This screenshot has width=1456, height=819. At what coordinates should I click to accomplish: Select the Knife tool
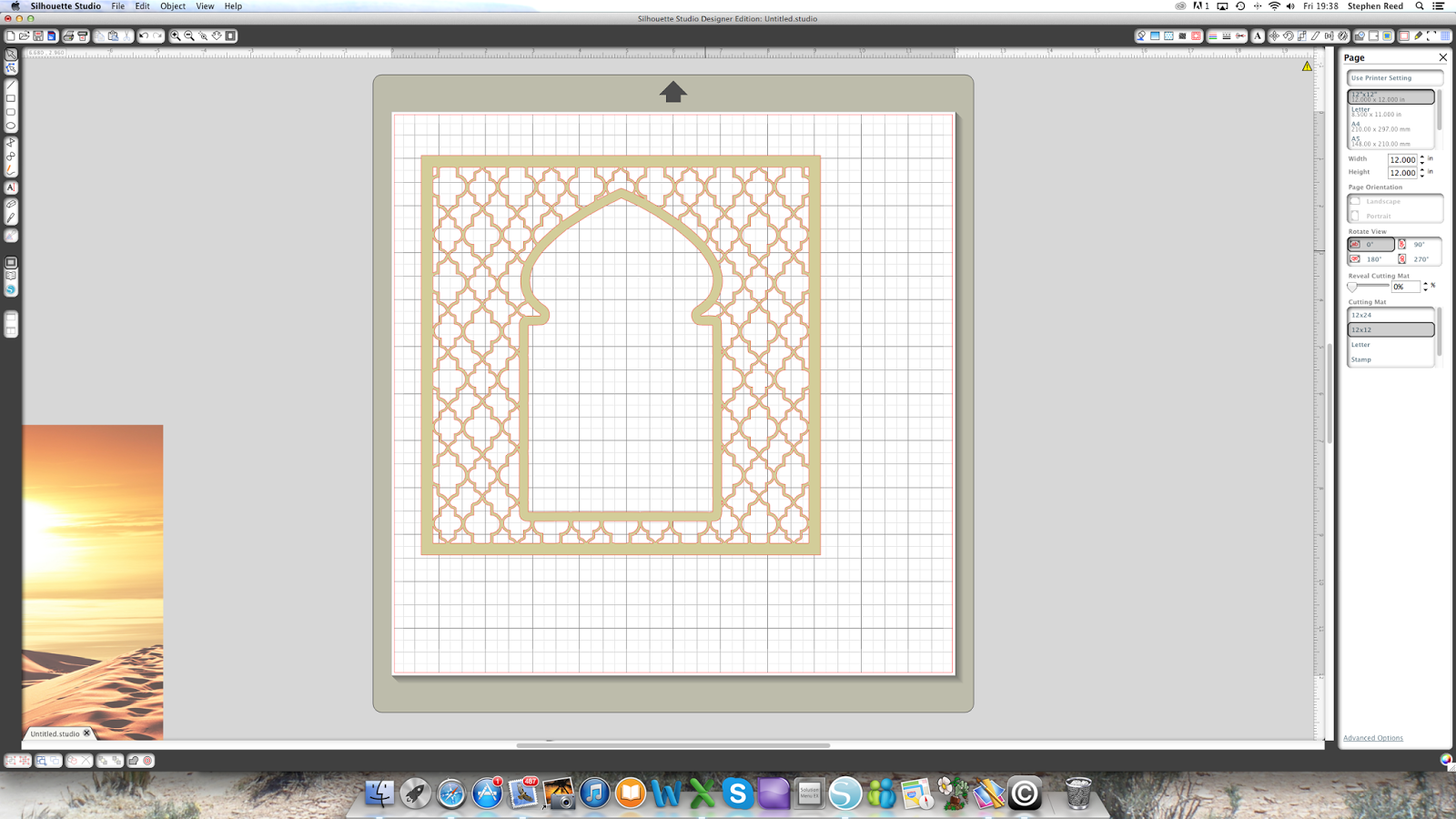click(x=11, y=218)
